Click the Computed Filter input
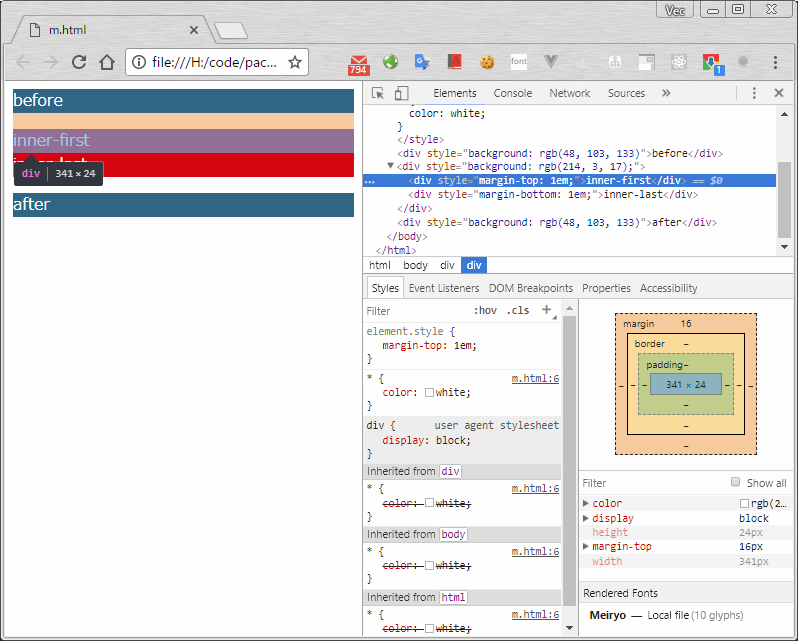798x641 pixels. [x=654, y=483]
